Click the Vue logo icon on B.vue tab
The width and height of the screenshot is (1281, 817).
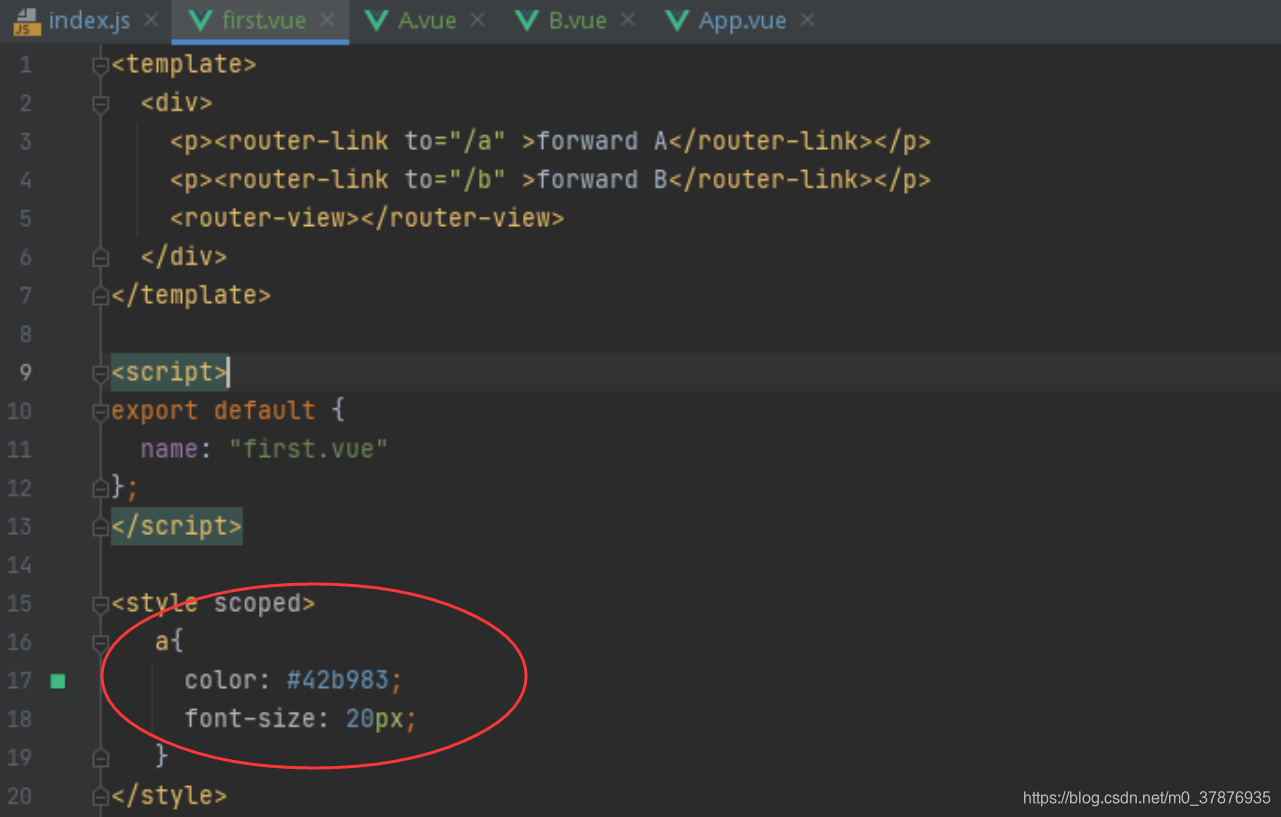[527, 21]
